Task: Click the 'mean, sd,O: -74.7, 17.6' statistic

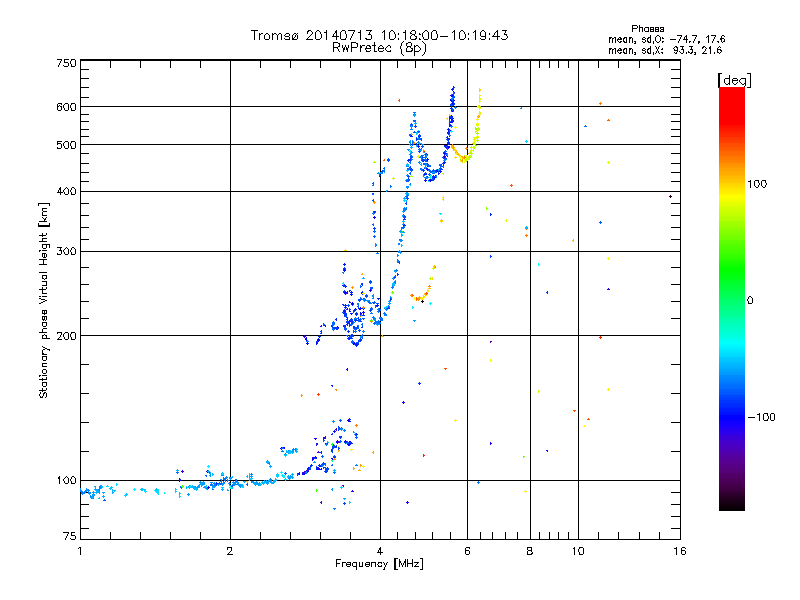Action: (666, 39)
